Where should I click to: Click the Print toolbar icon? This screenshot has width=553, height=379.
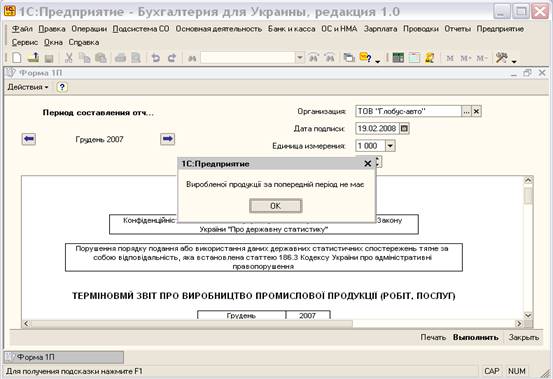pos(120,58)
